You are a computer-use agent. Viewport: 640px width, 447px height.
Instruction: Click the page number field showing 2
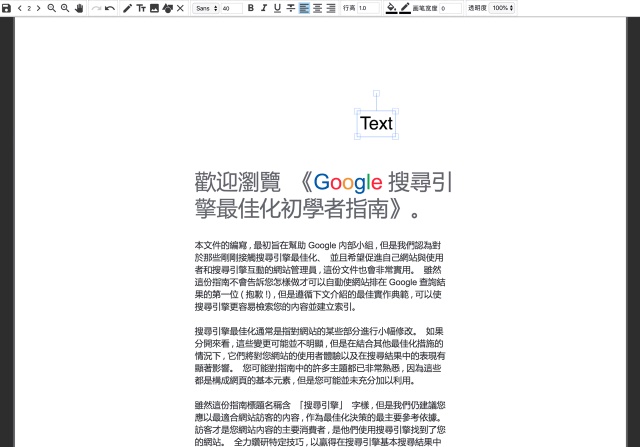[x=29, y=8]
